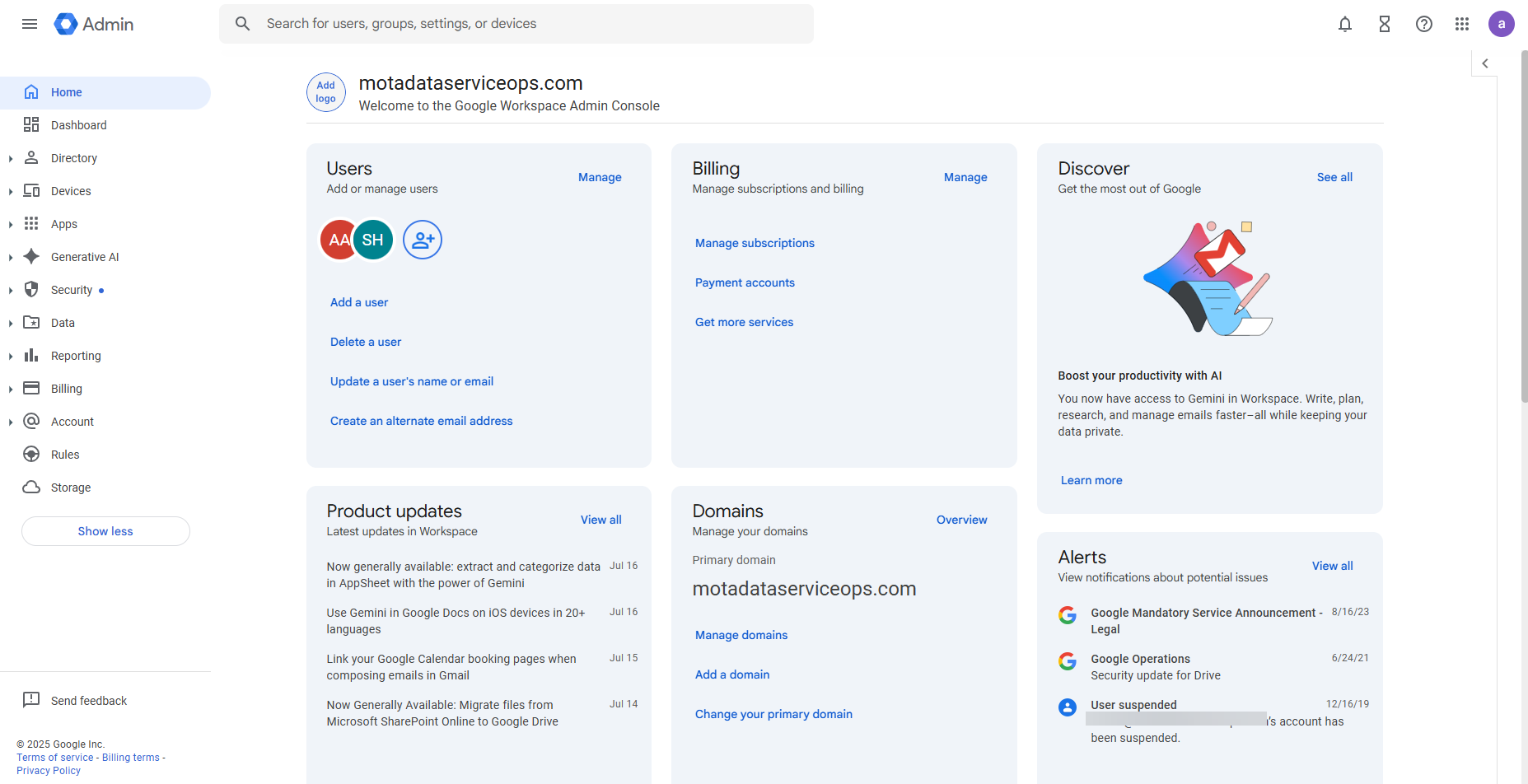The width and height of the screenshot is (1528, 784).
Task: Expand the Directory menu arrow
Action: (x=11, y=158)
